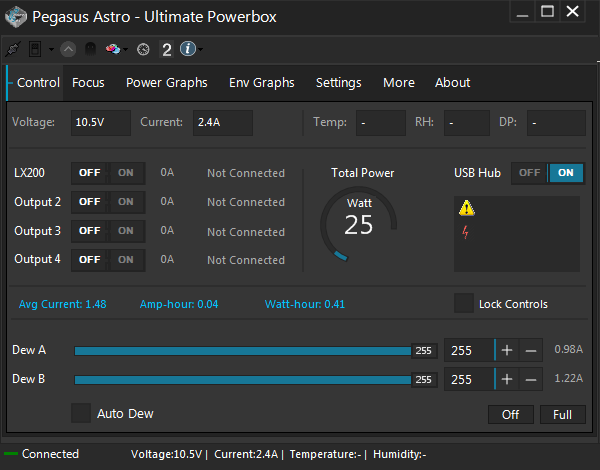
Task: Click the Dew B slider handle showing 255
Action: [x=424, y=380]
